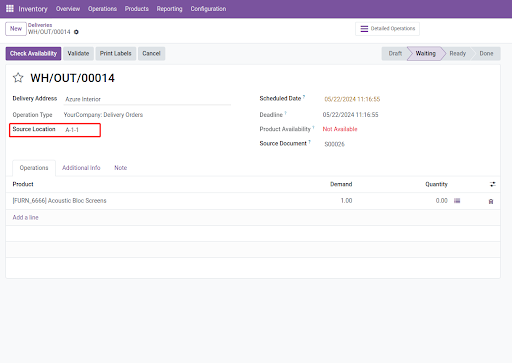Click Check Availability button
Screen dimensions: 512x363
(33, 53)
